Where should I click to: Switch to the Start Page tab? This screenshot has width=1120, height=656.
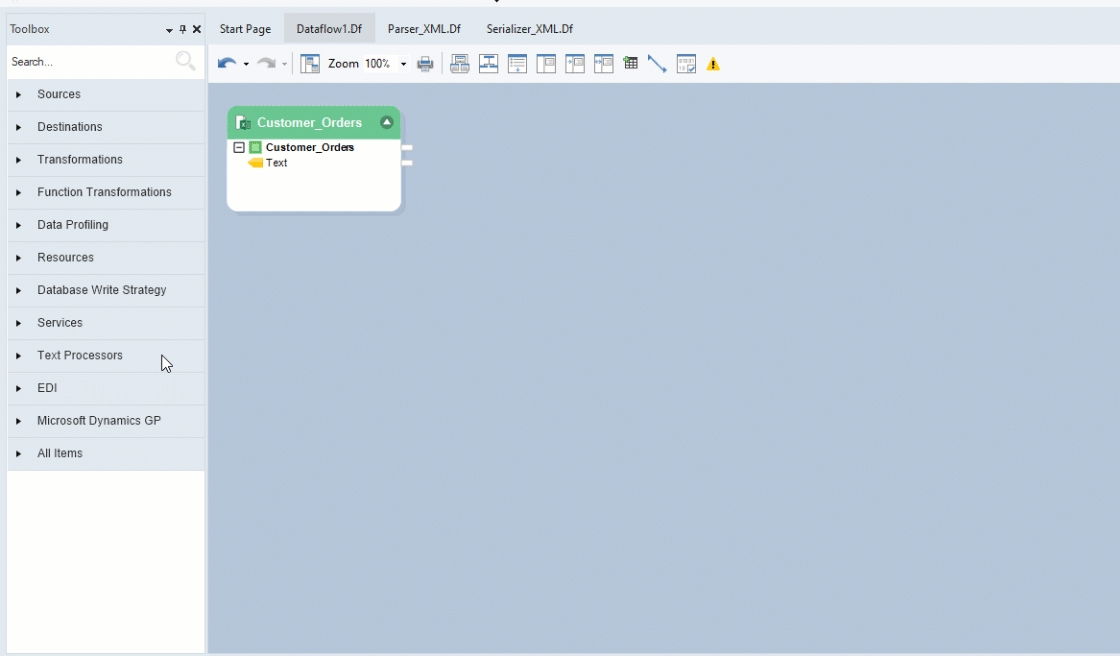point(245,29)
